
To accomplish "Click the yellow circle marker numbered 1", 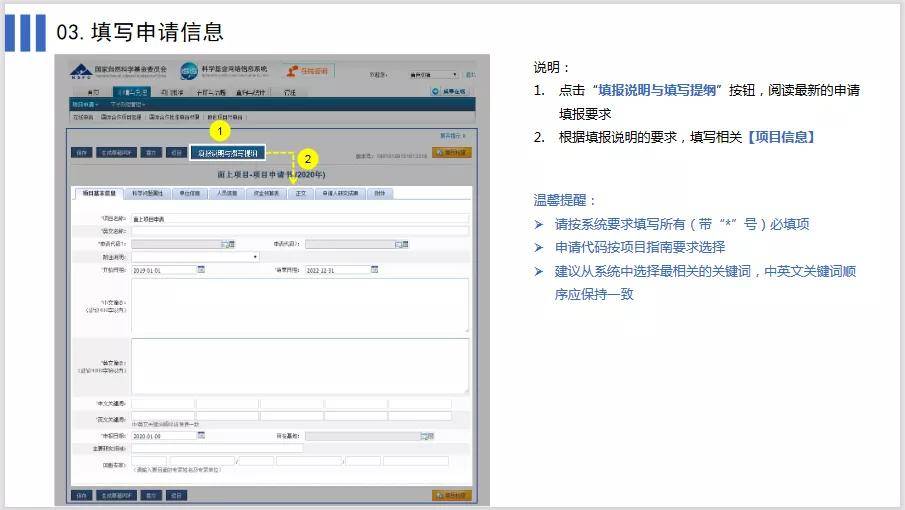I will click(x=221, y=131).
